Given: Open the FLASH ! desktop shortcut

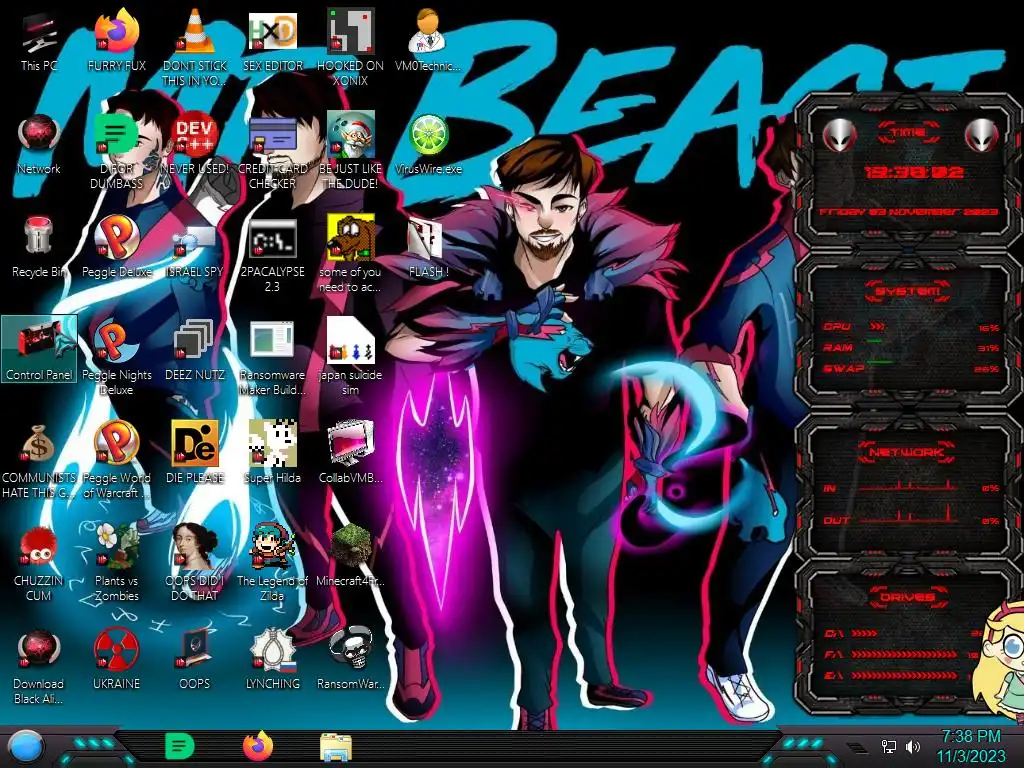Looking at the screenshot, I should click(x=428, y=248).
